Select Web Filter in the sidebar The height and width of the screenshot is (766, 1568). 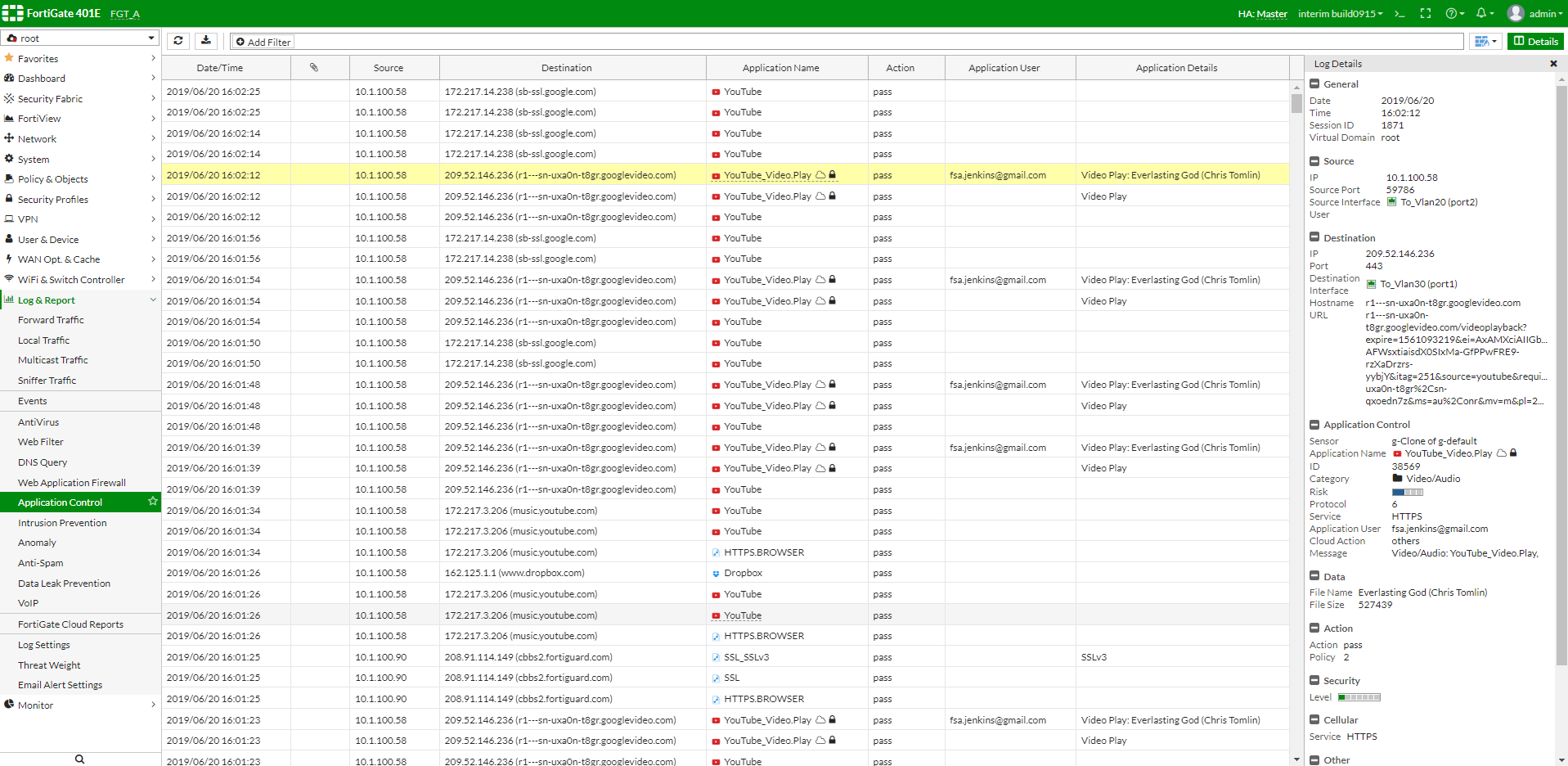[41, 442]
